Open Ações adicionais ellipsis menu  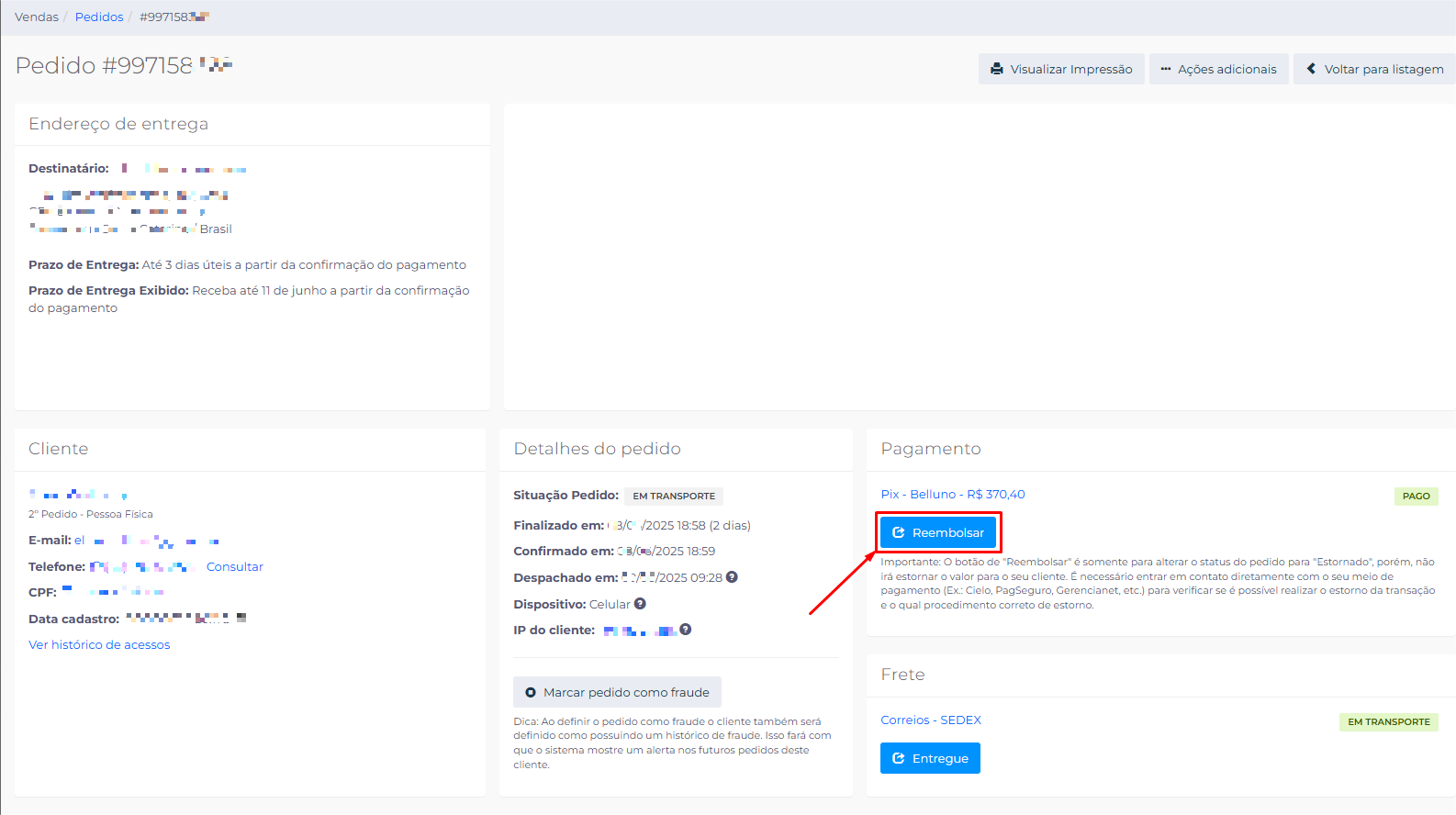click(1166, 69)
